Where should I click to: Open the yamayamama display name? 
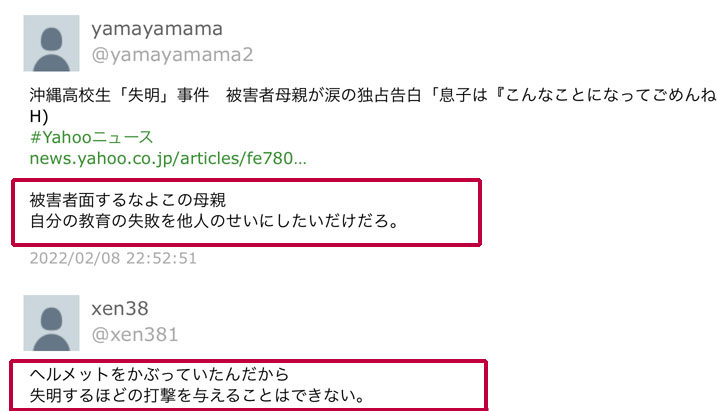pyautogui.click(x=157, y=29)
